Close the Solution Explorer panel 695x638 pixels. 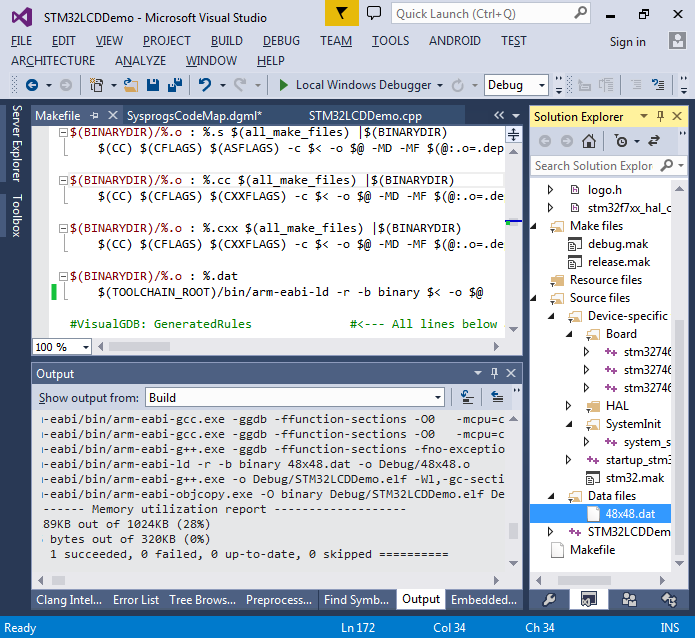tap(677, 116)
